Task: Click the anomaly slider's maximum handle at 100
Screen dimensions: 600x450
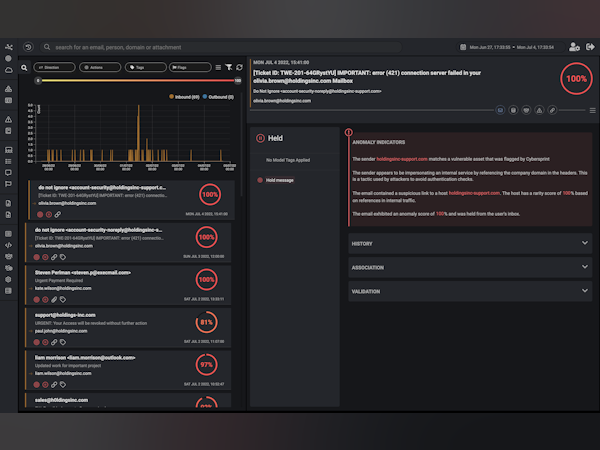Action: point(238,80)
